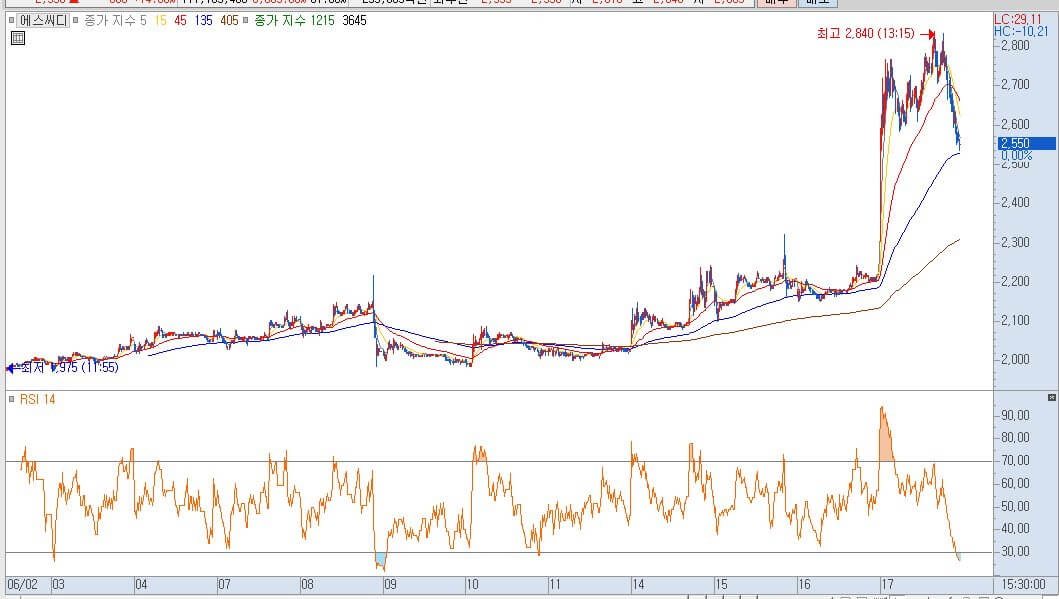This screenshot has height=599, width=1059.
Task: Click the 14 date on time axis
Action: point(638,584)
